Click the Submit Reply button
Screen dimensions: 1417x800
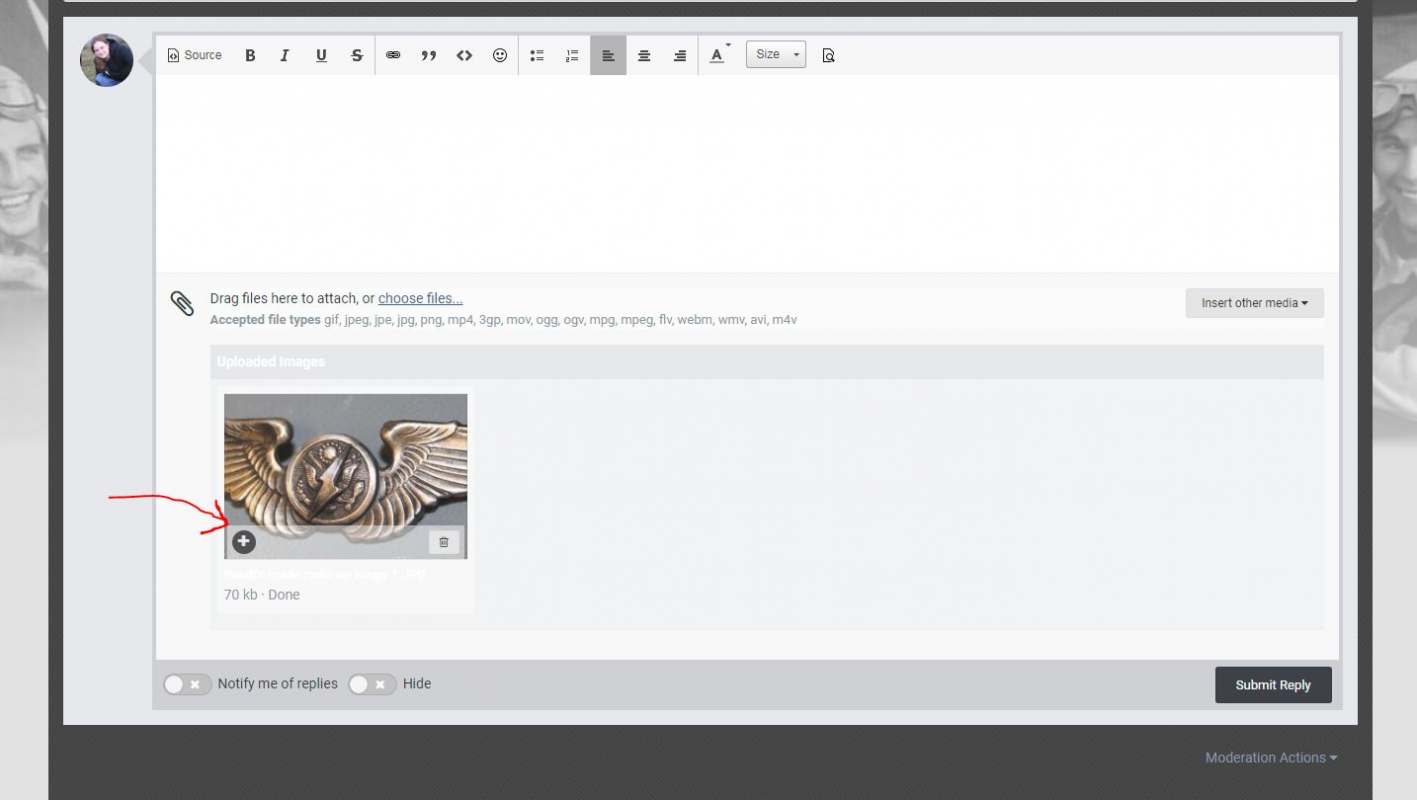(1272, 684)
